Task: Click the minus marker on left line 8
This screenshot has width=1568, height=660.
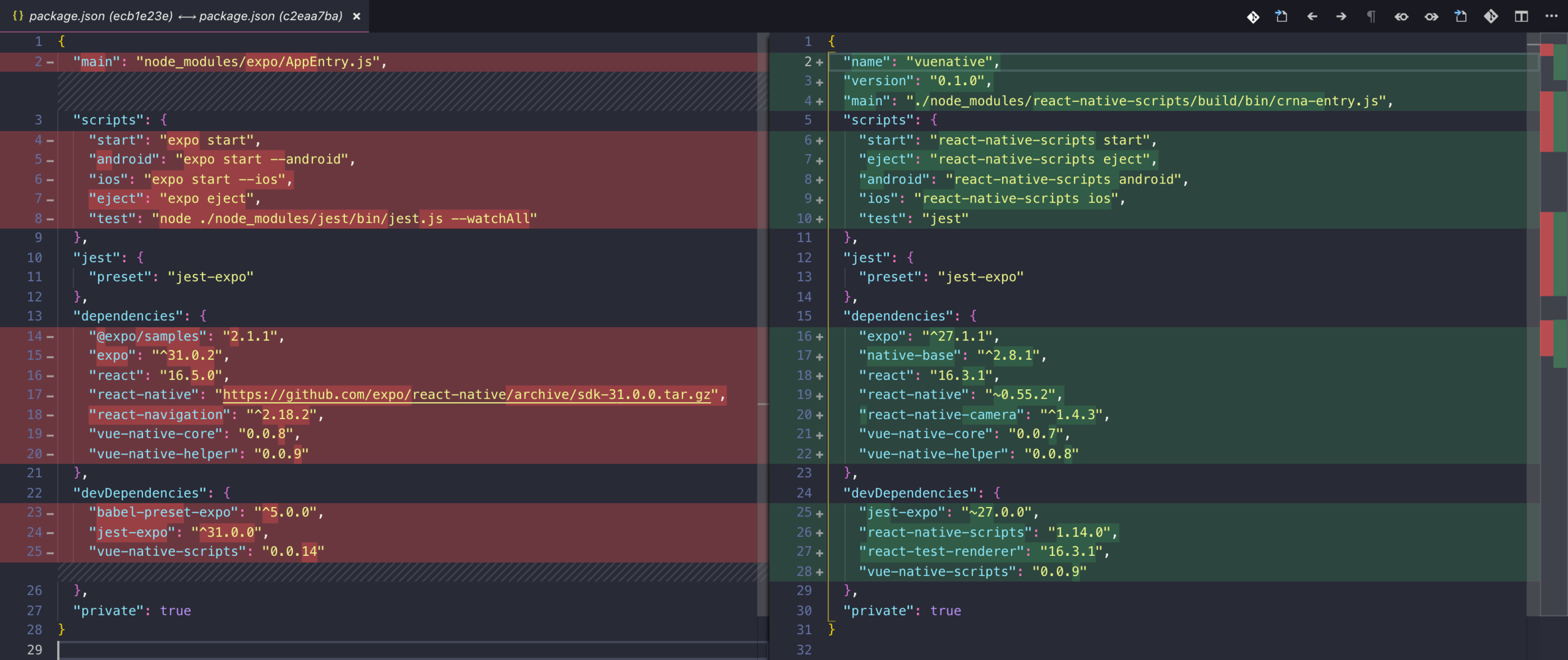Action: pos(50,219)
